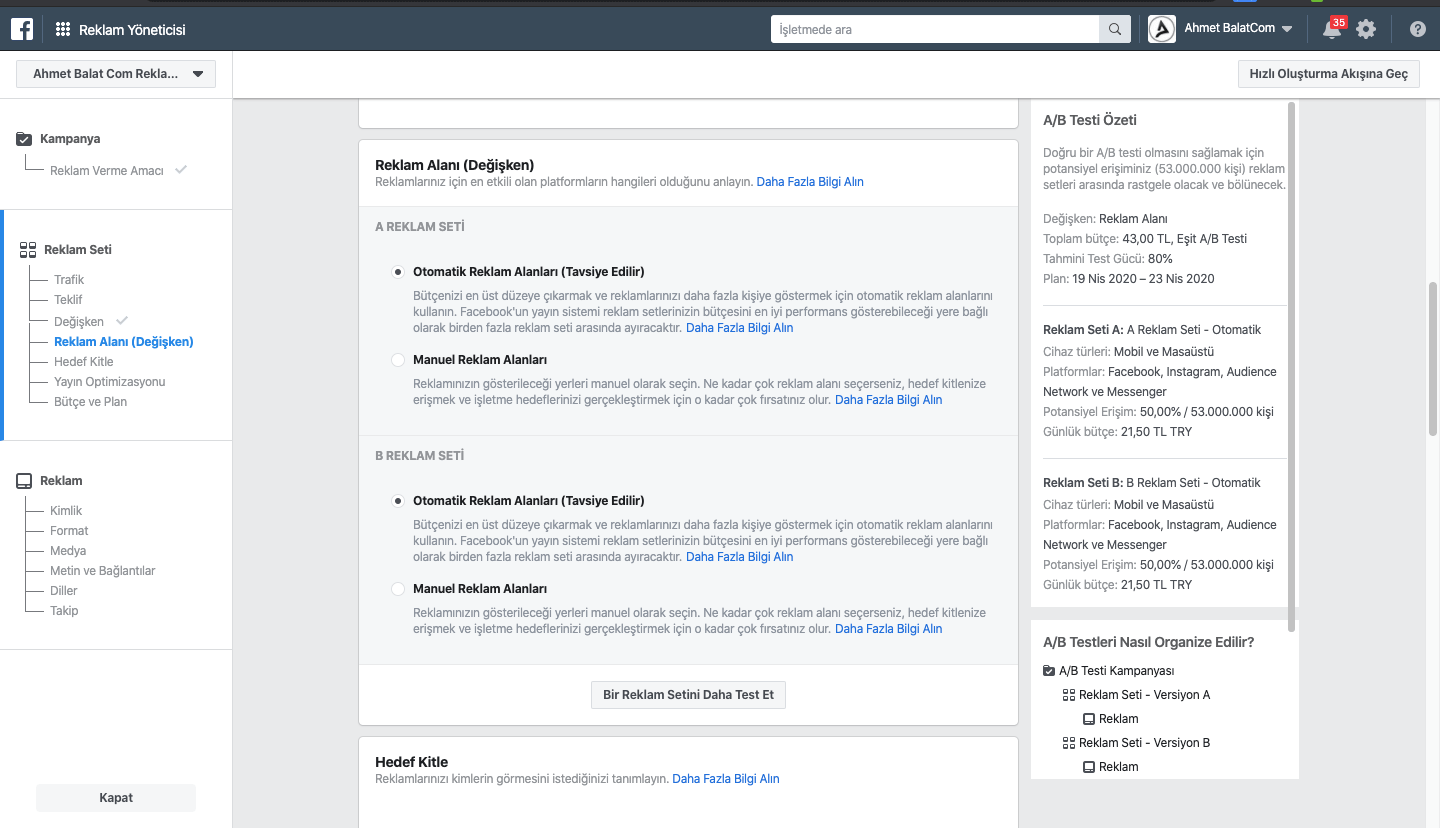Click the Ahmet BalatCom profile avatar

coord(1161,29)
